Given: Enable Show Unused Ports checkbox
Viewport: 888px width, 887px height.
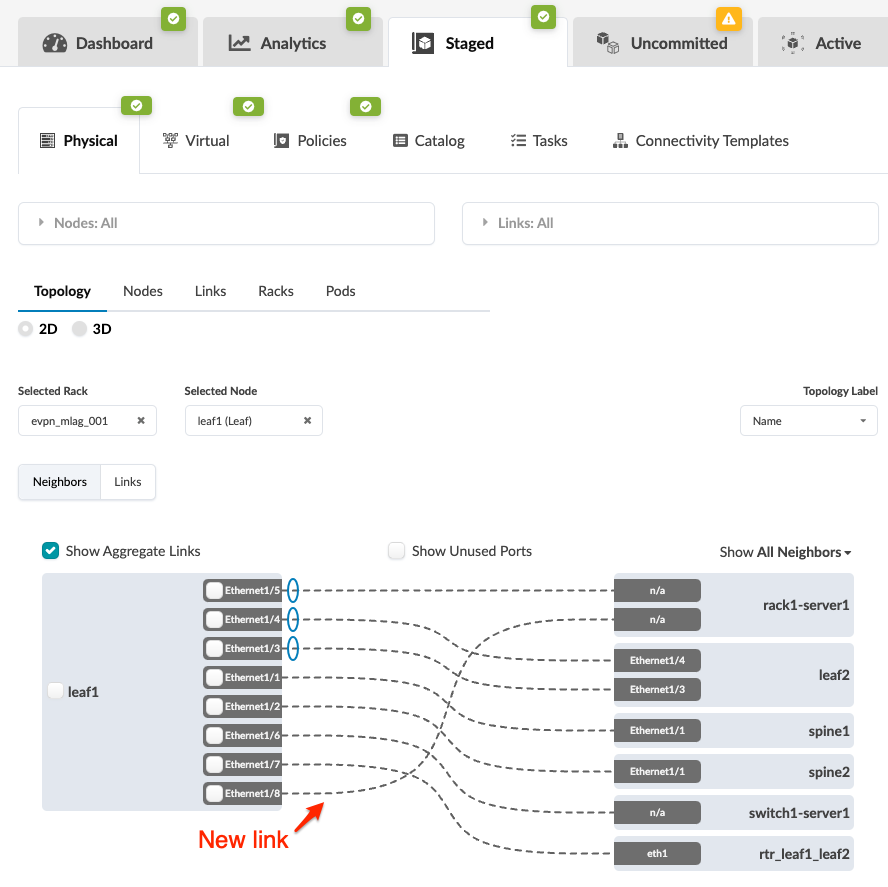Looking at the screenshot, I should click(397, 551).
